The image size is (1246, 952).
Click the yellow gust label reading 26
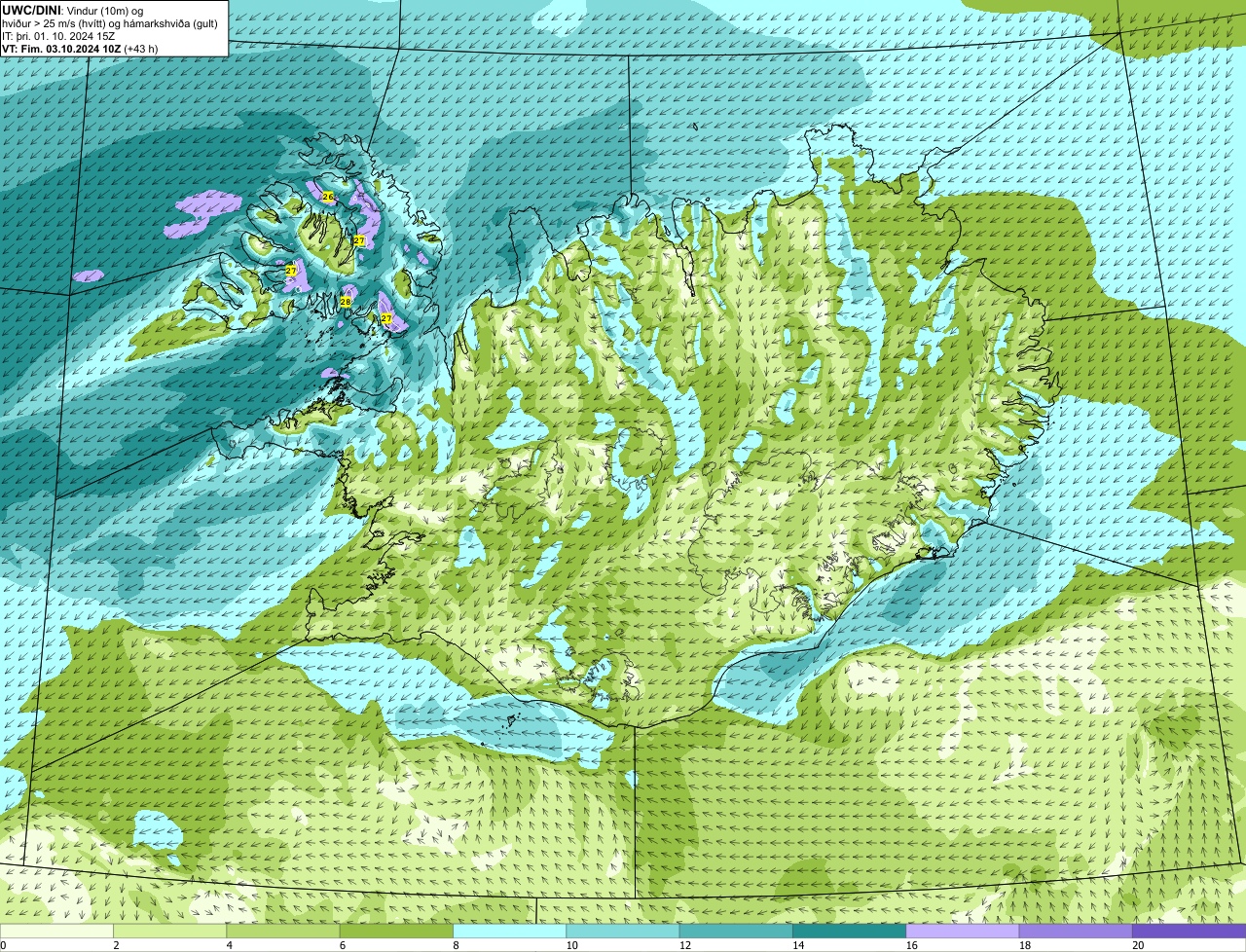point(328,197)
